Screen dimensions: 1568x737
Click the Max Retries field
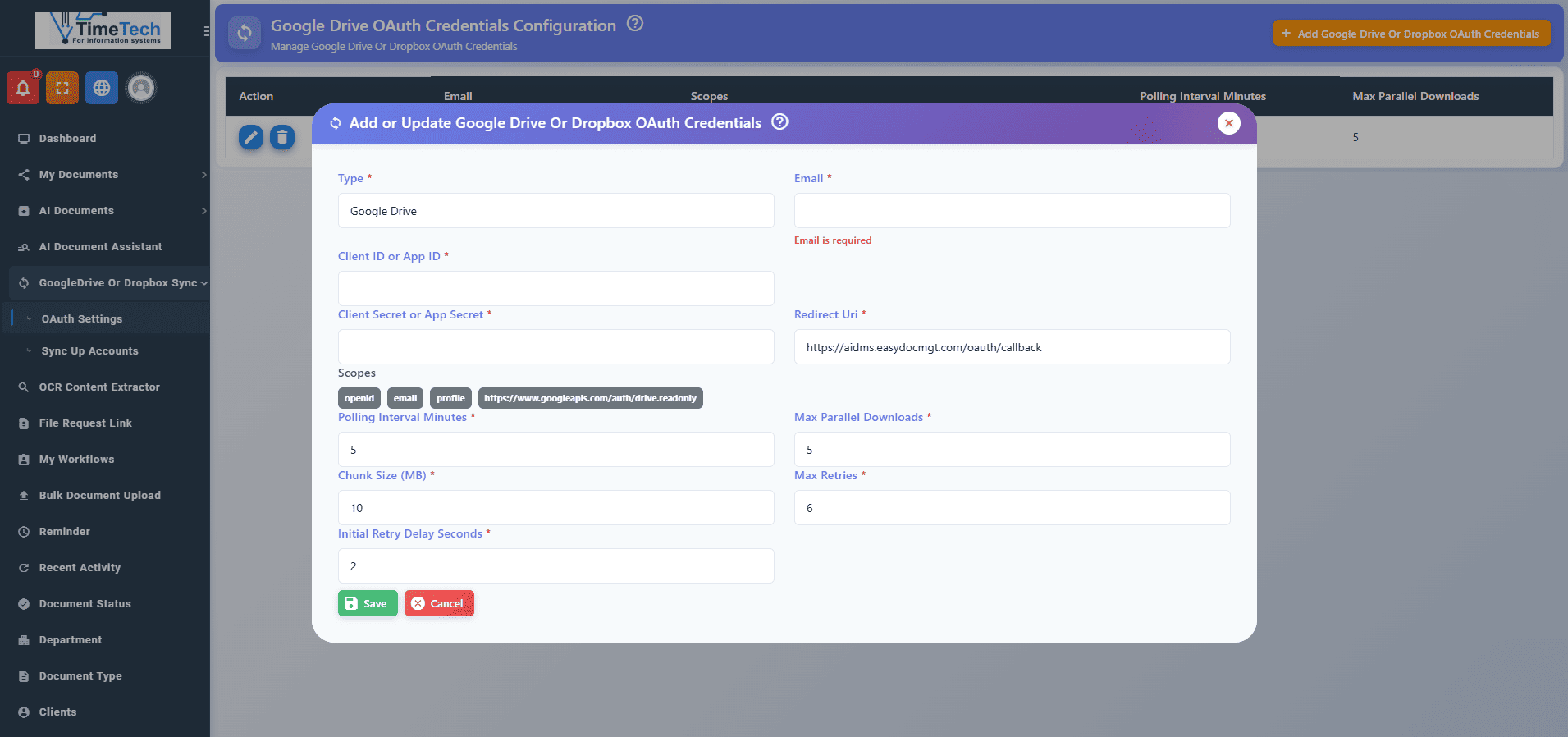(x=1012, y=508)
